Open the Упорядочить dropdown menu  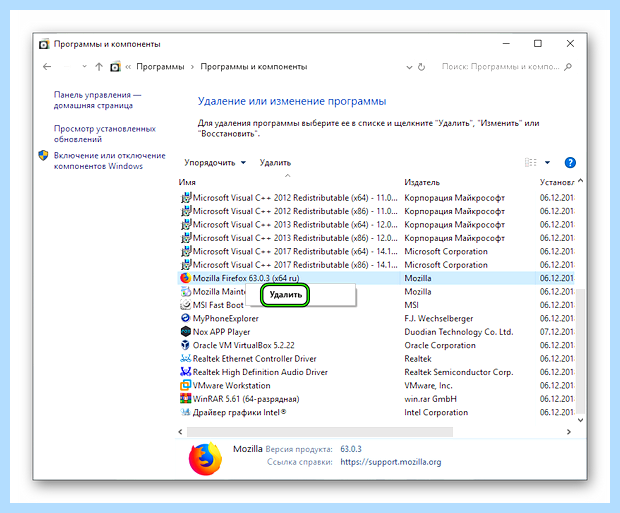coord(215,163)
